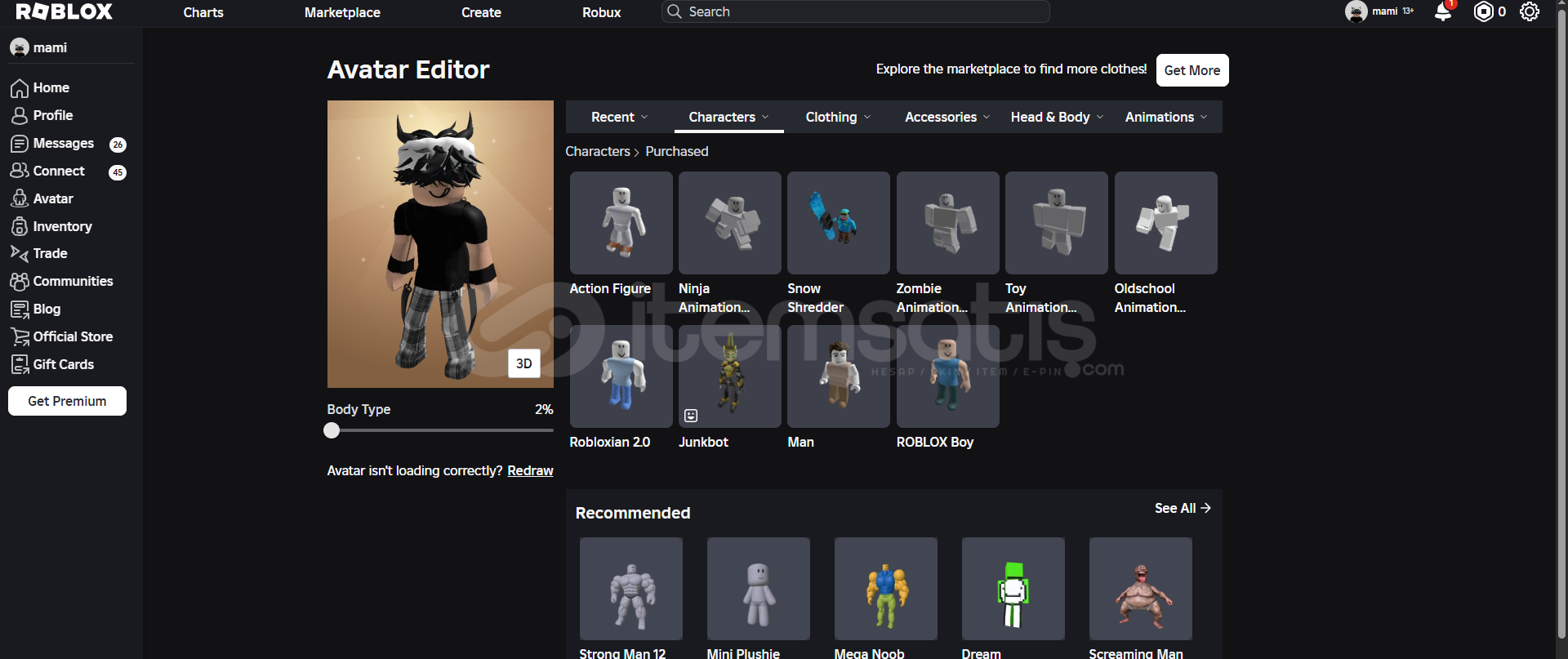The image size is (1568, 659).
Task: Open the settings gear menu
Action: click(x=1530, y=11)
